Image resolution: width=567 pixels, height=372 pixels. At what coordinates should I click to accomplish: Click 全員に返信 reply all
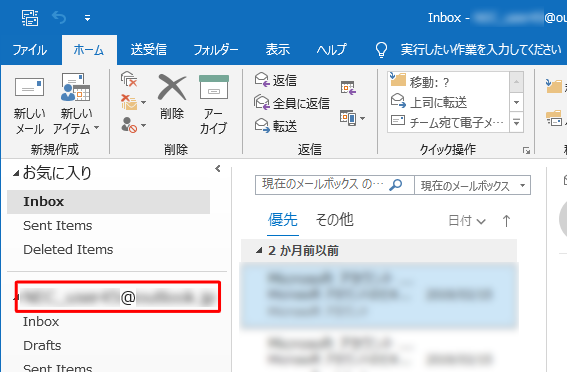[292, 103]
